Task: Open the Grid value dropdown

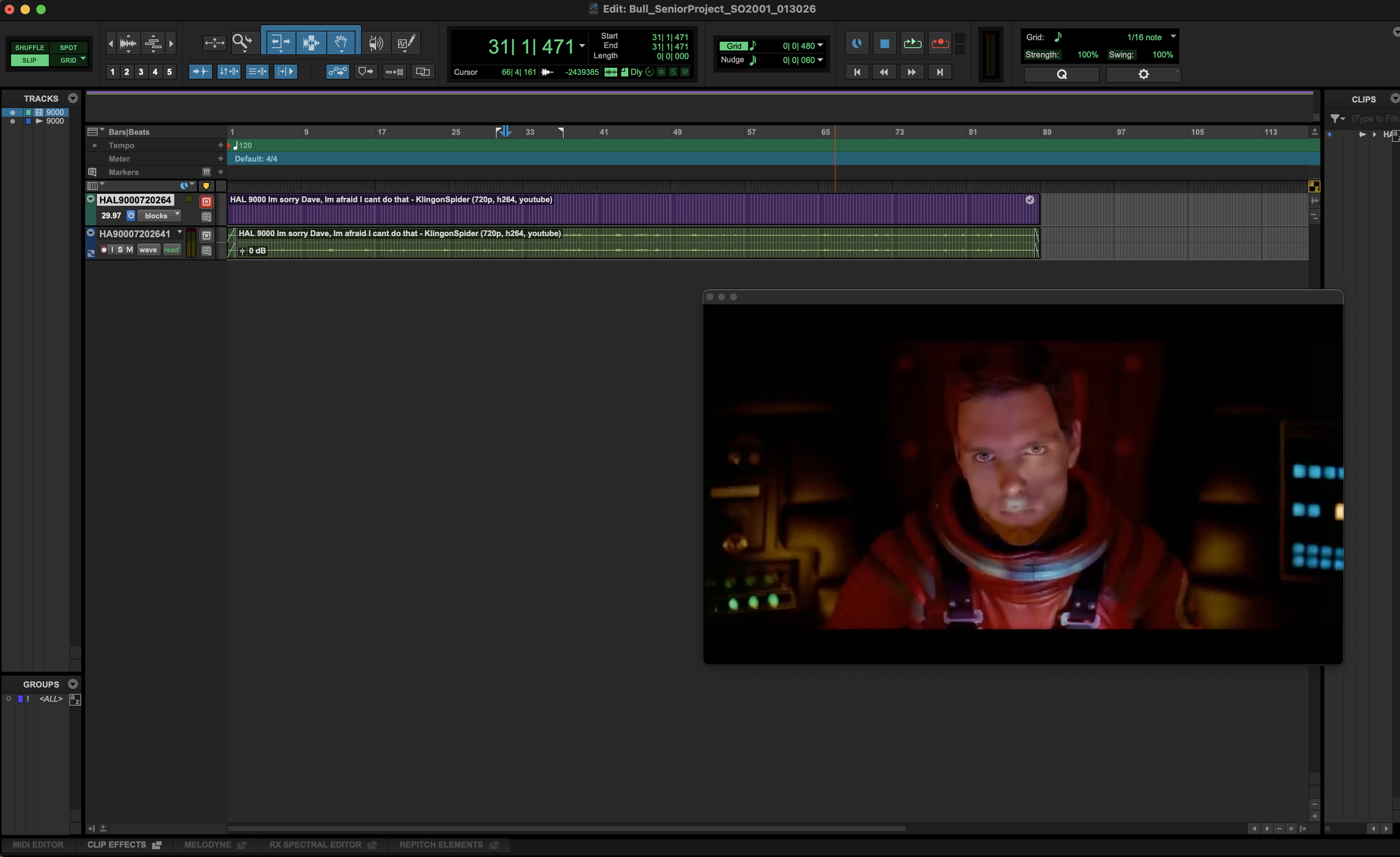Action: point(820,45)
